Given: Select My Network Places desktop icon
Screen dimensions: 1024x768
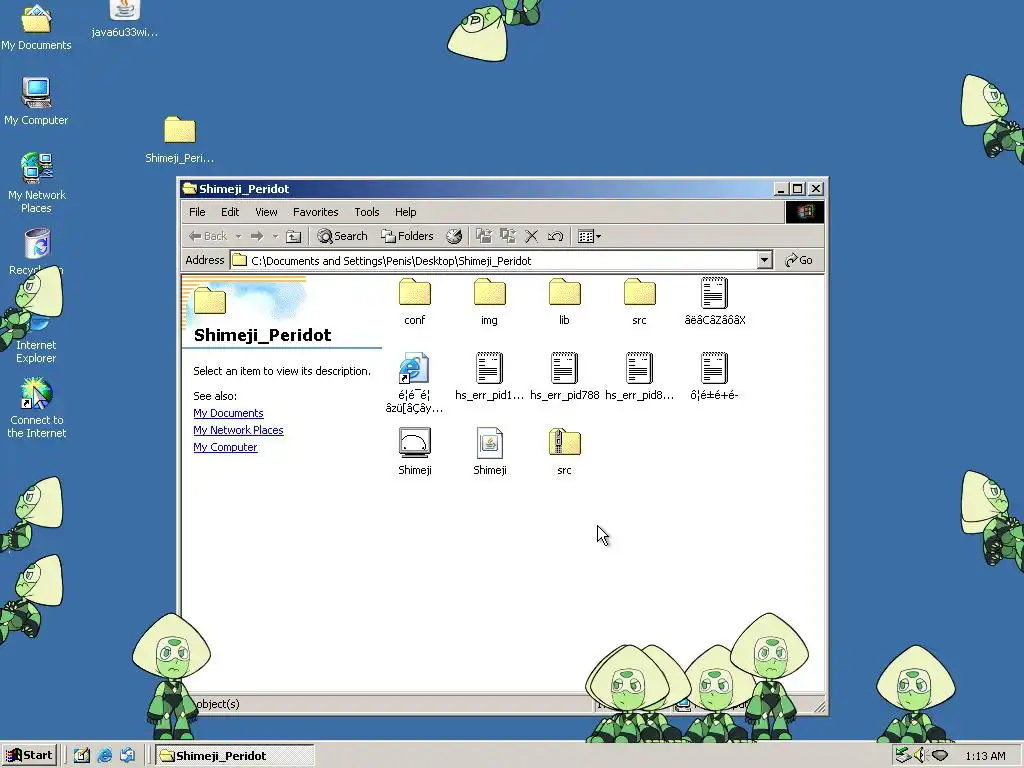Looking at the screenshot, I should click(36, 183).
